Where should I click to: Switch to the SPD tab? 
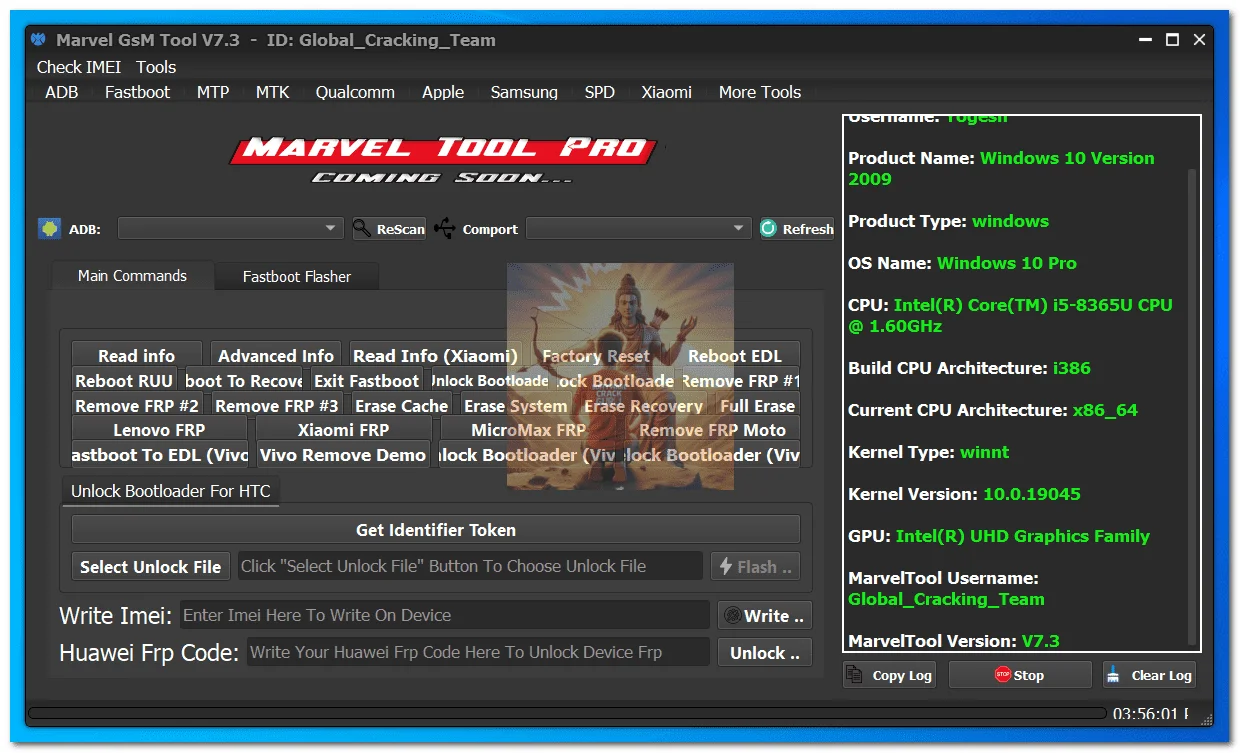pyautogui.click(x=600, y=92)
